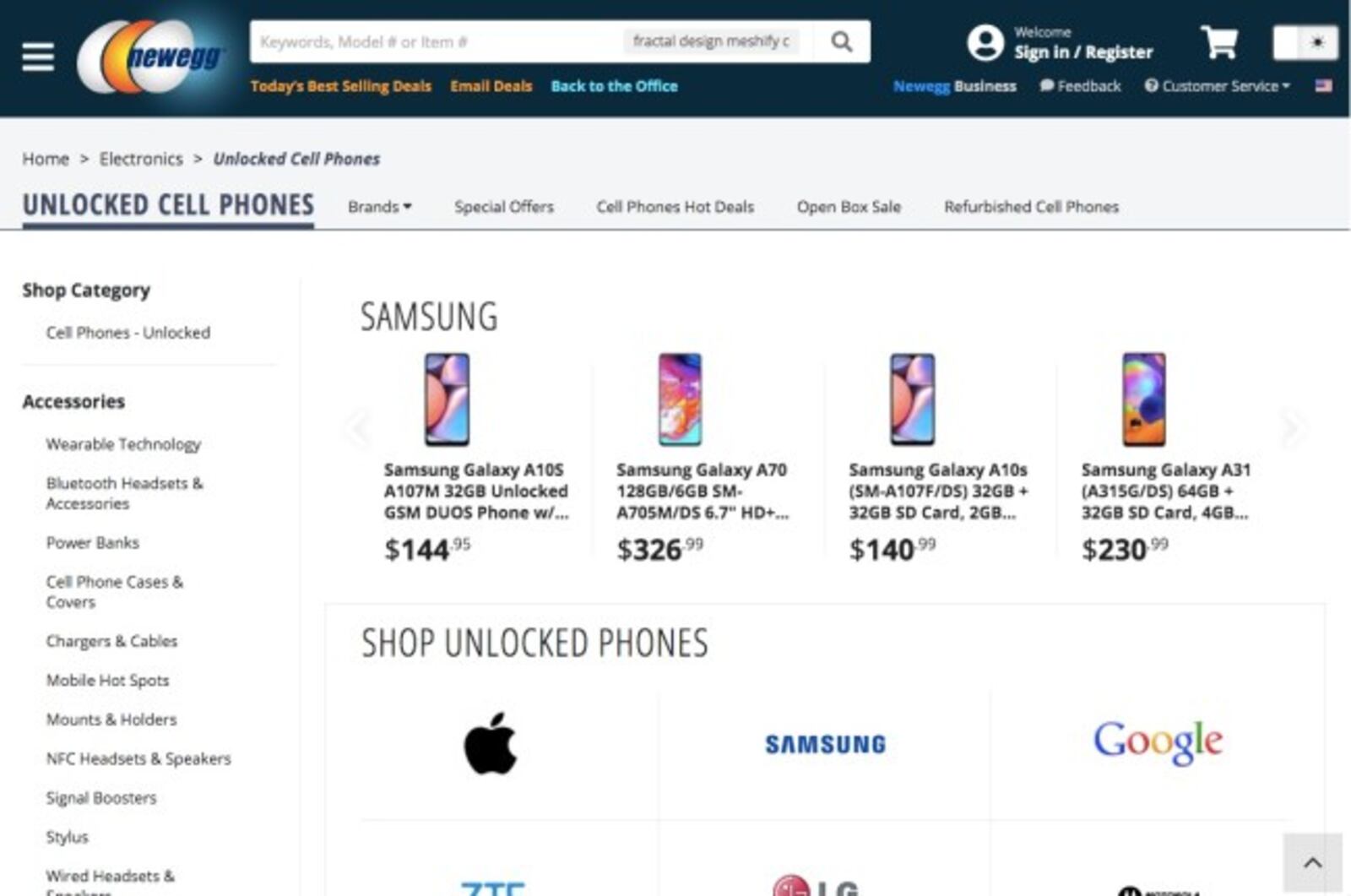This screenshot has width=1351, height=896.
Task: Open the Customer Service dropdown
Action: tap(1218, 86)
